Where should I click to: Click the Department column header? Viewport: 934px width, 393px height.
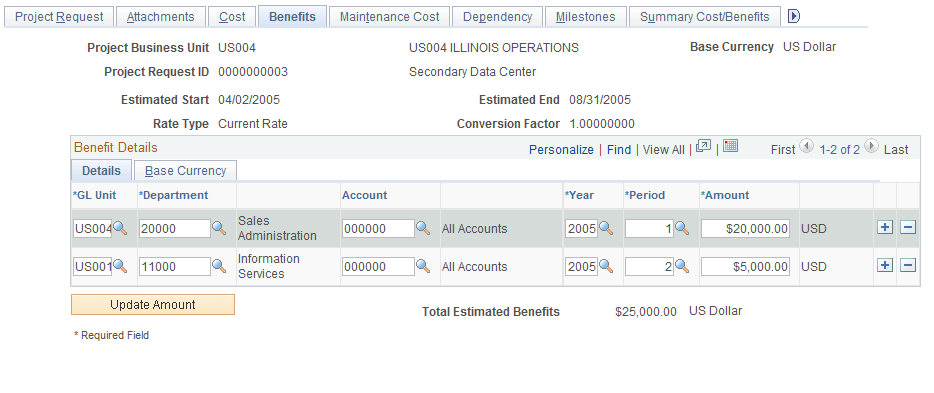[173, 195]
